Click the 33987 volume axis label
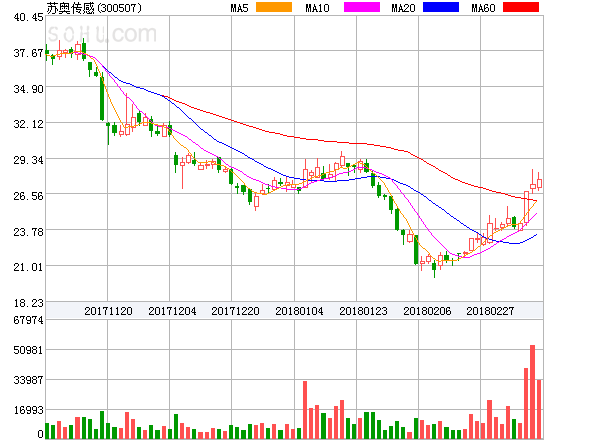Viewport: 600px width, 440px height. (28, 380)
